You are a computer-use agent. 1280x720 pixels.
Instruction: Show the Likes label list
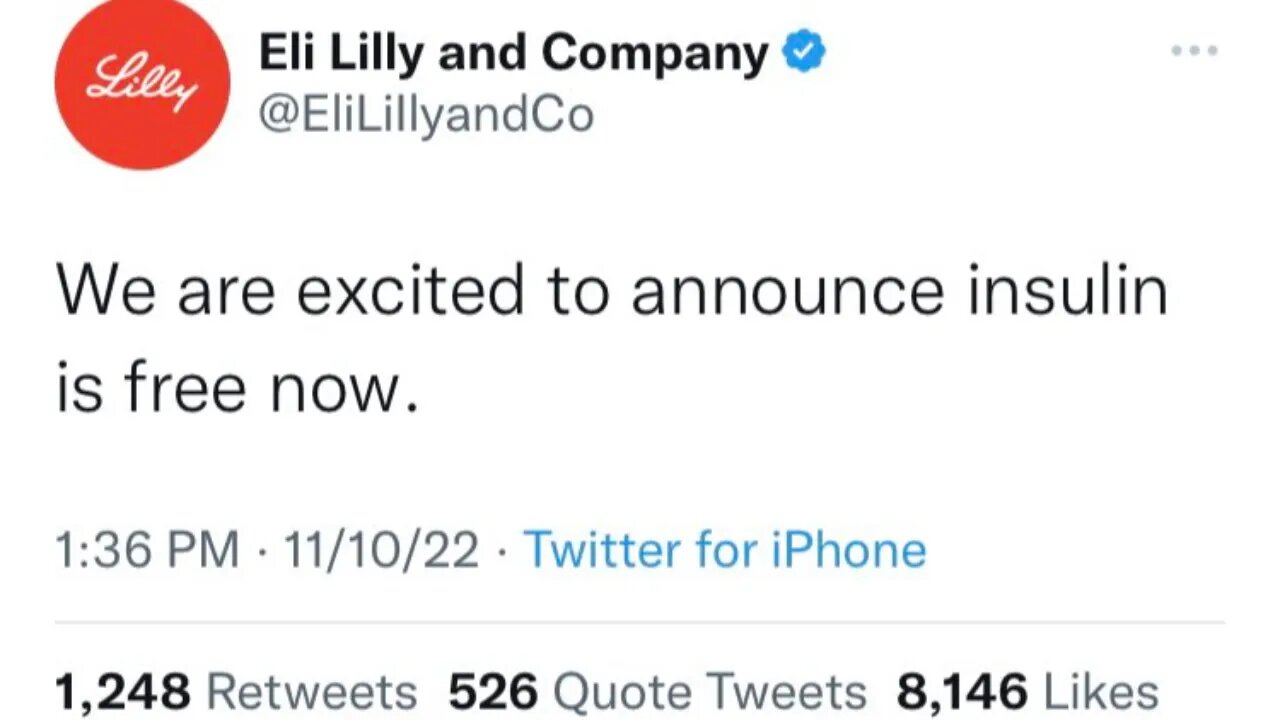1100,692
